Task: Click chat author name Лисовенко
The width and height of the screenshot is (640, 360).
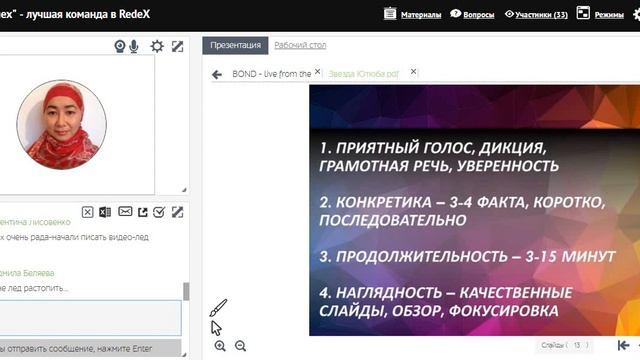Action: pos(51,222)
